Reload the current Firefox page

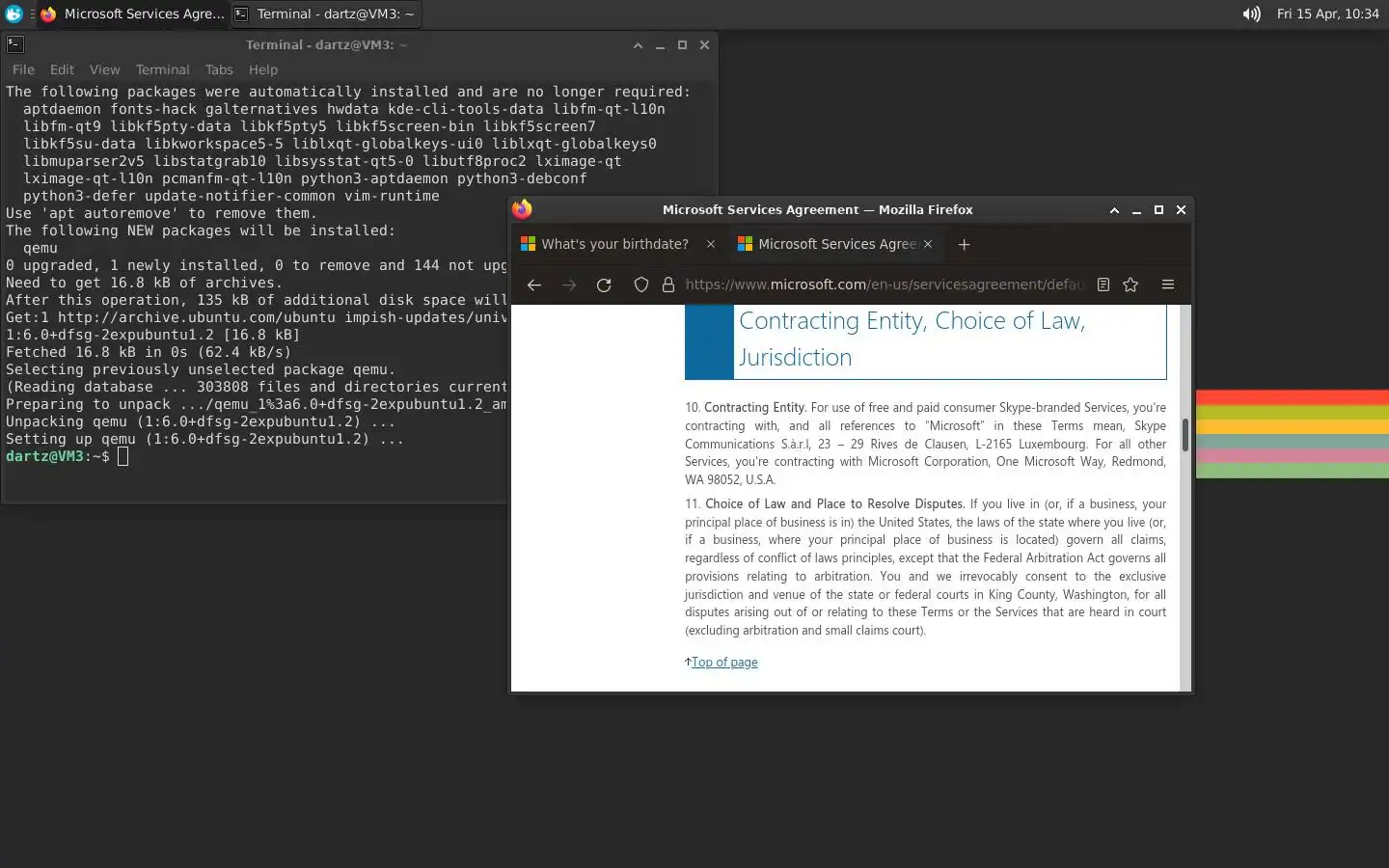point(604,285)
